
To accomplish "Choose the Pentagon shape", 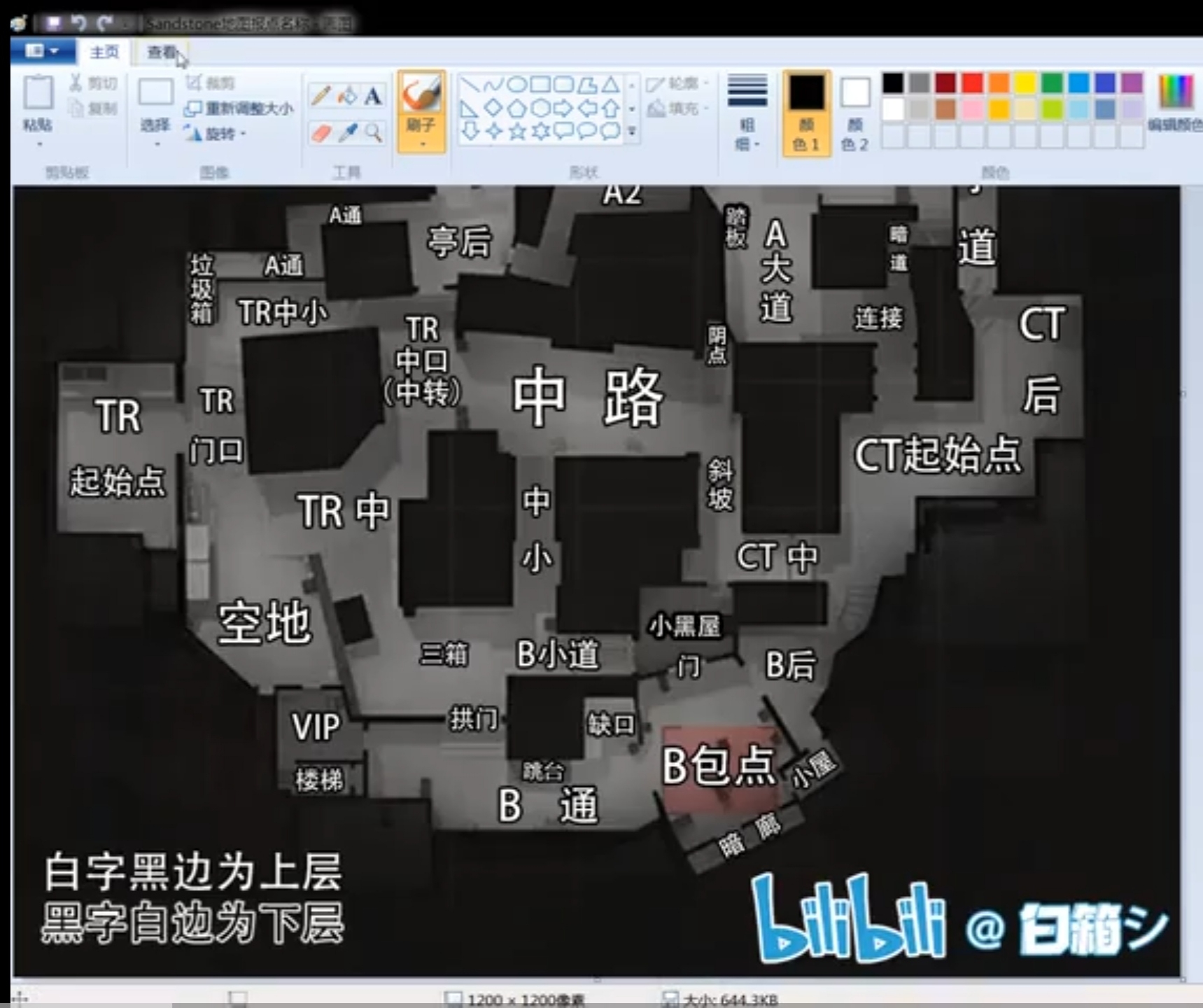I will (x=516, y=108).
